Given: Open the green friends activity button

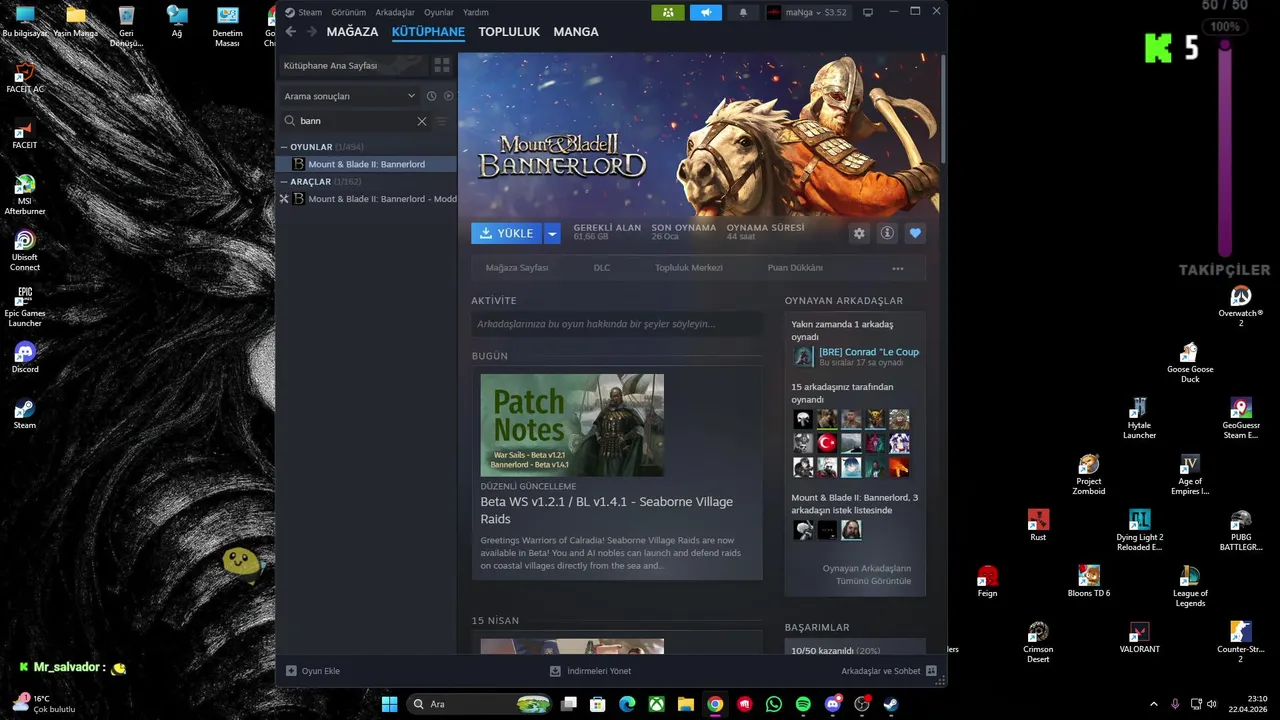Looking at the screenshot, I should (x=668, y=12).
